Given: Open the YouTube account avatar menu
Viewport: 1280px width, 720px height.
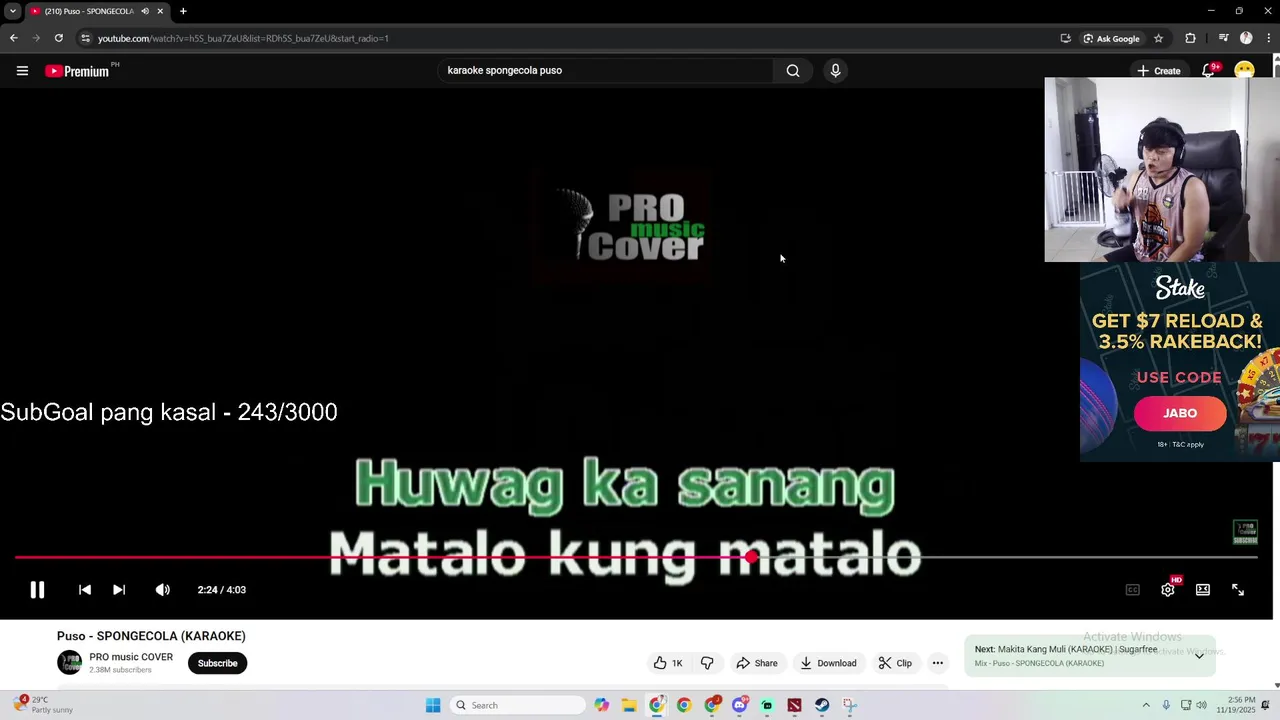Looking at the screenshot, I should (1244, 71).
